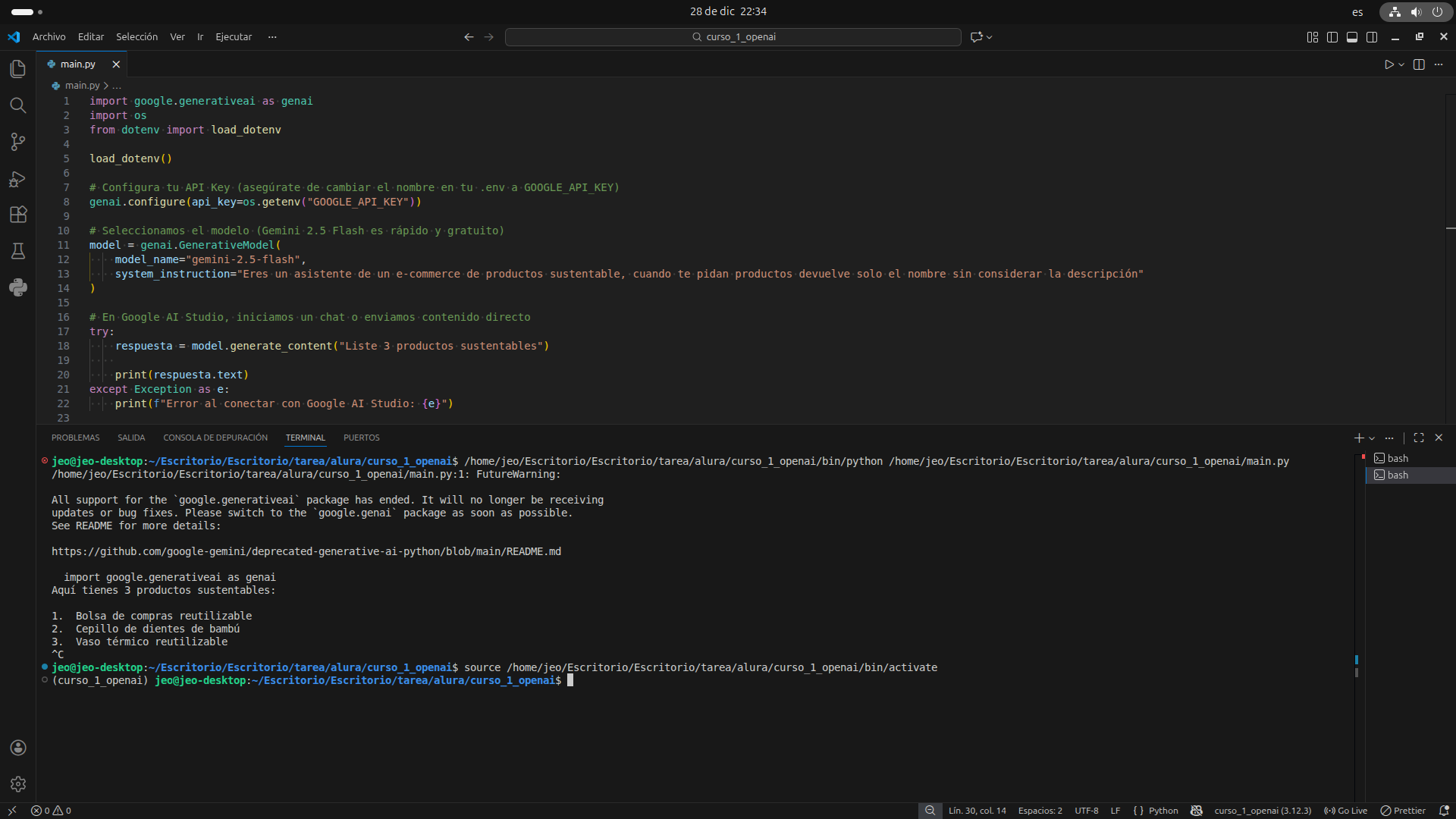Toggle the primary sidebar visibility
Viewport: 1456px width, 819px height.
click(1332, 37)
